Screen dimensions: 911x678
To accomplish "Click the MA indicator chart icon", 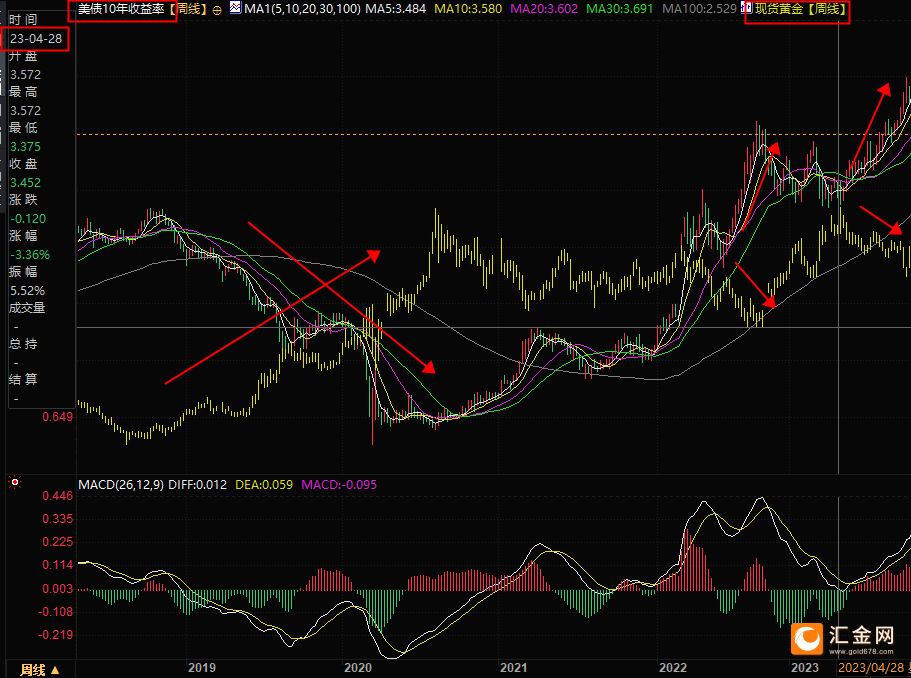I will point(235,8).
